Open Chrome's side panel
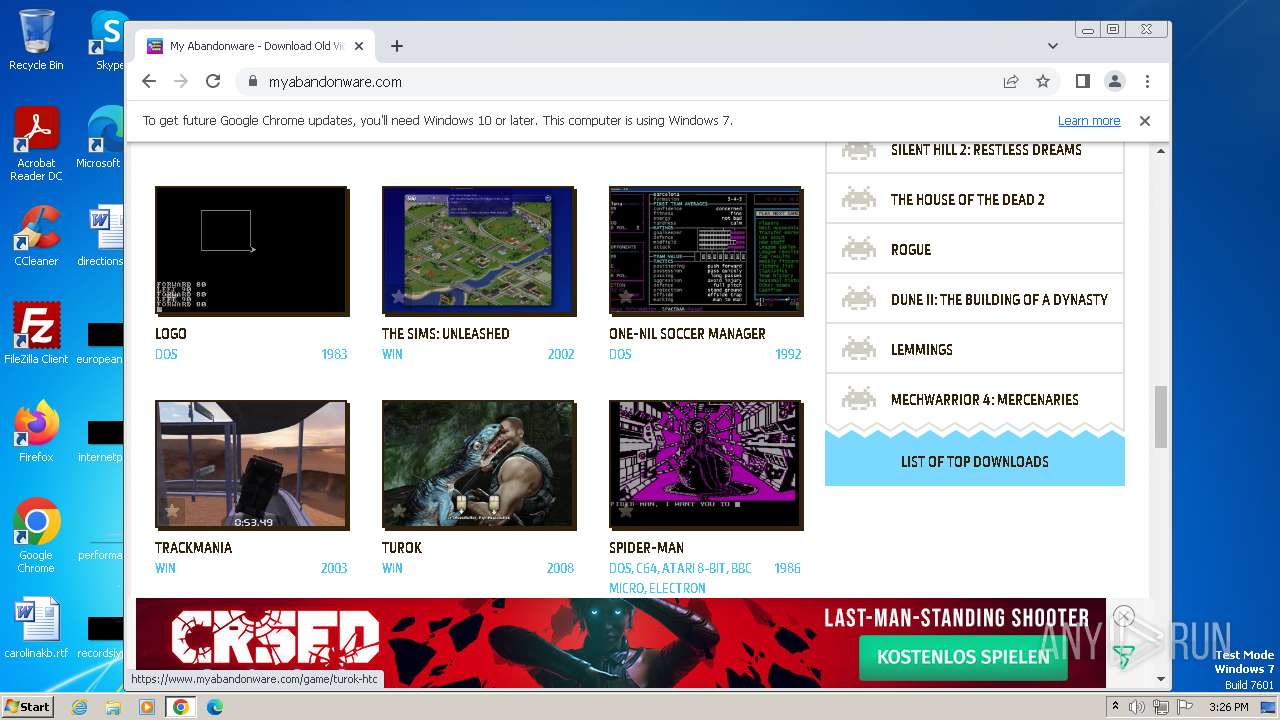1280x720 pixels. [x=1082, y=82]
